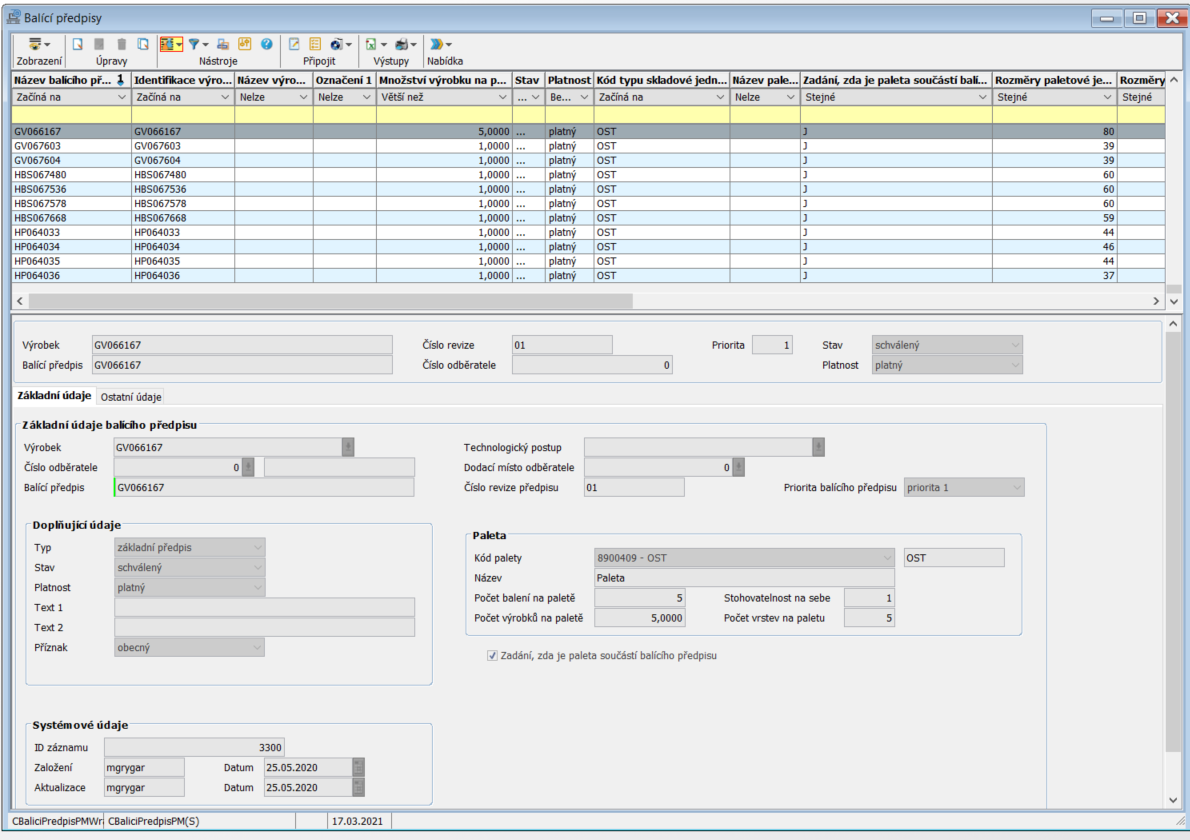Expand the Priorita balícího předpisu dropdown
1190x840 pixels.
pos(1016,487)
